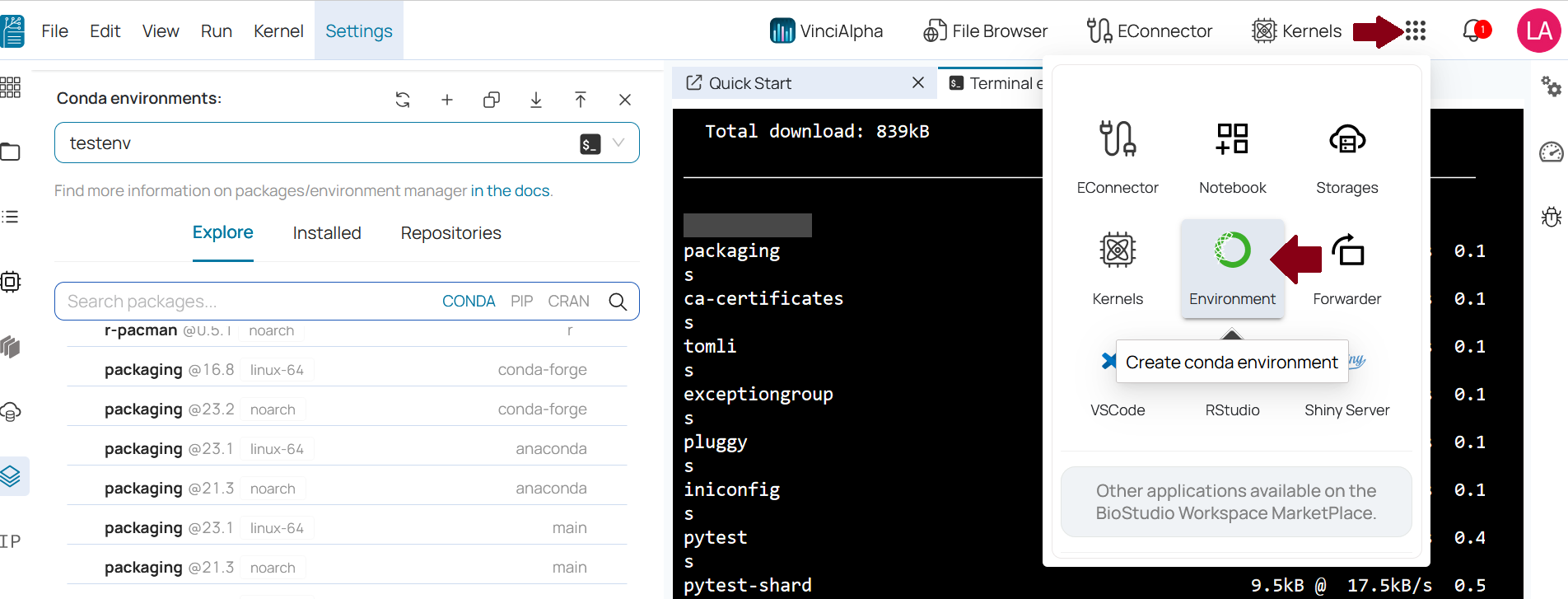Open VinciAlpha from the top bar
The width and height of the screenshot is (1568, 599).
click(x=826, y=31)
